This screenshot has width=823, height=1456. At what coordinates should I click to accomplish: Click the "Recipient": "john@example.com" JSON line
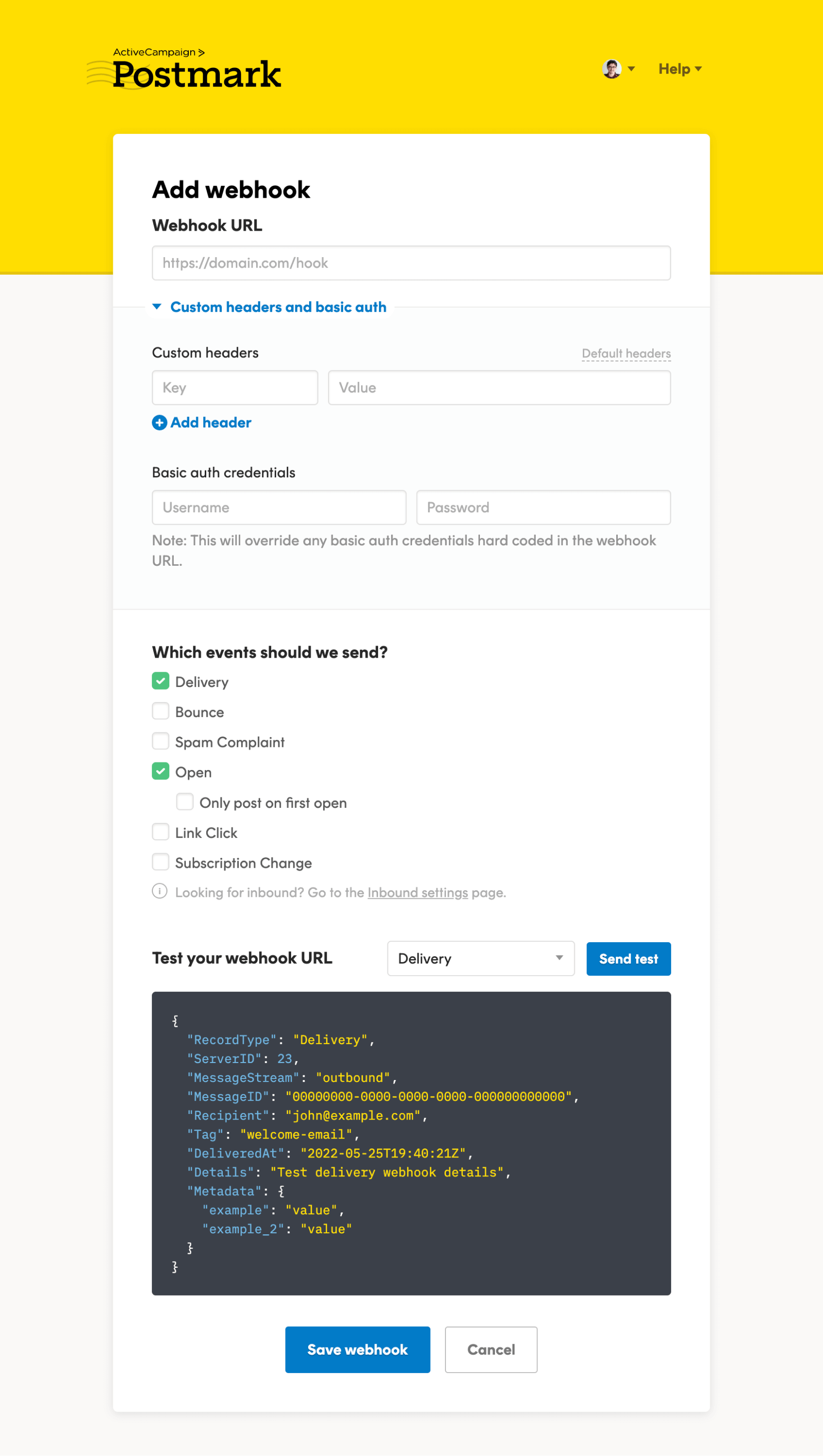[308, 1116]
